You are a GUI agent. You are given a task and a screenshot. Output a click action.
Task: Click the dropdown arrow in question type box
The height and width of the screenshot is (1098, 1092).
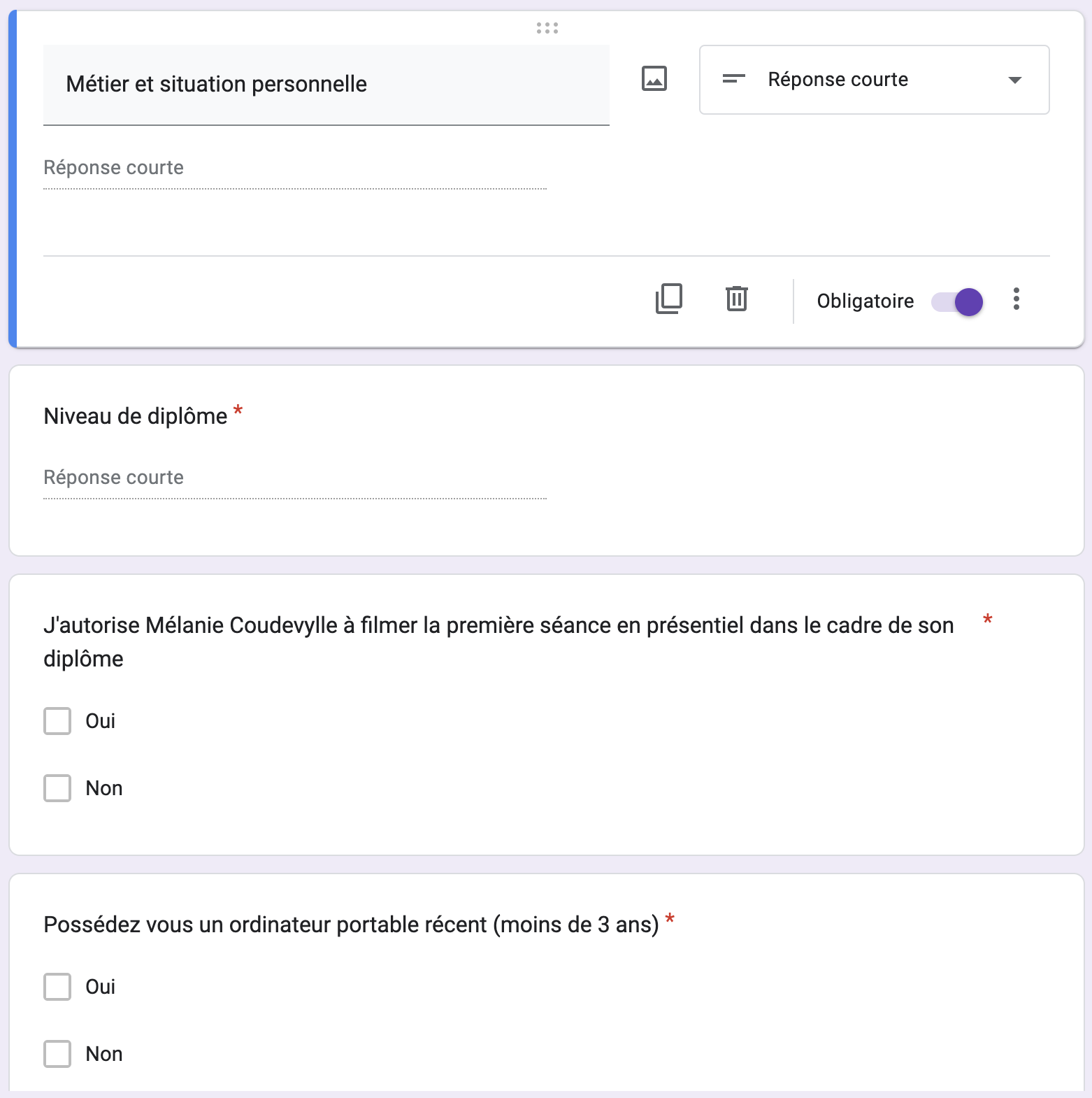[x=1014, y=80]
